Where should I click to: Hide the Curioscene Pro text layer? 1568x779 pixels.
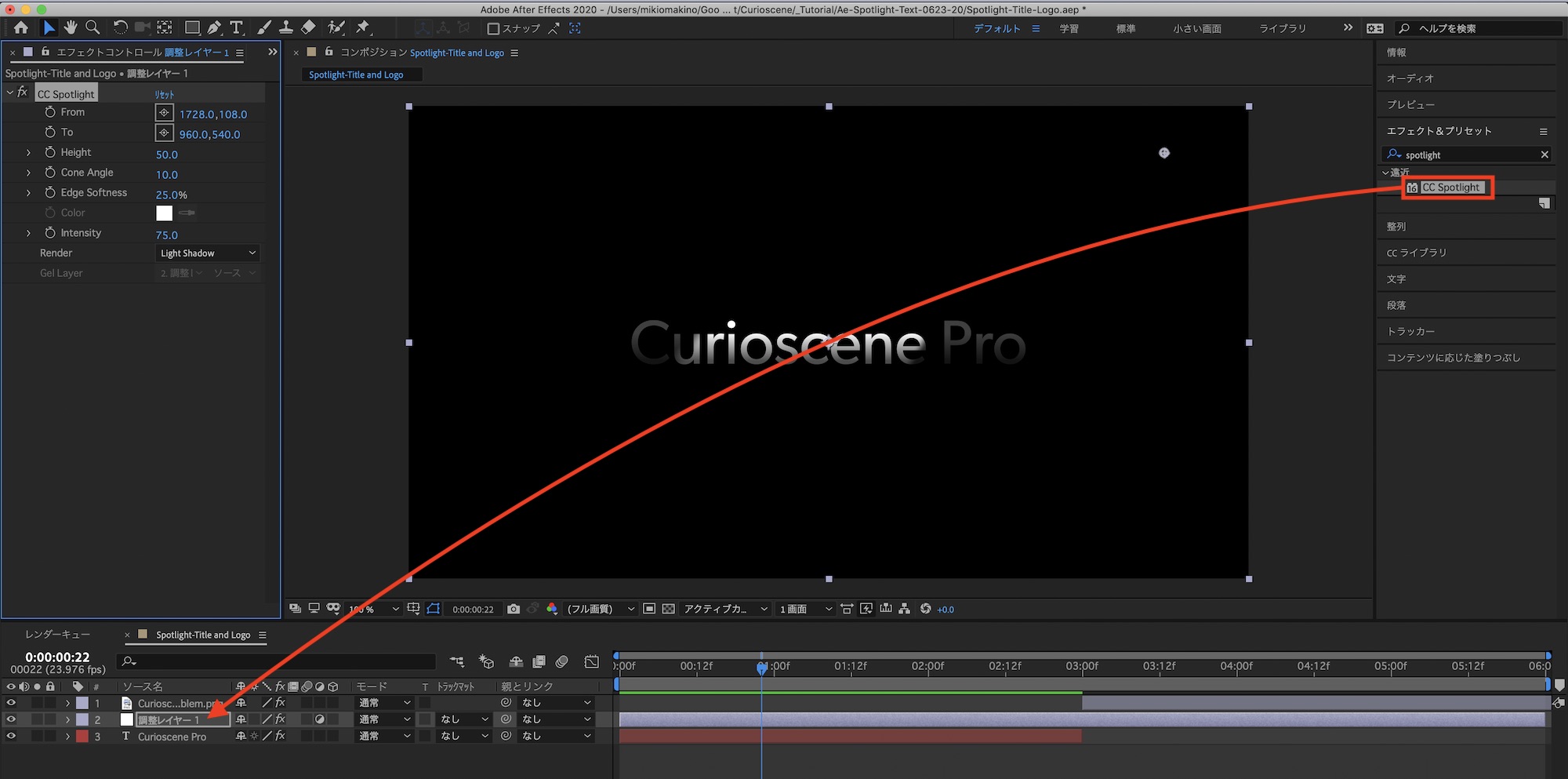tap(11, 736)
